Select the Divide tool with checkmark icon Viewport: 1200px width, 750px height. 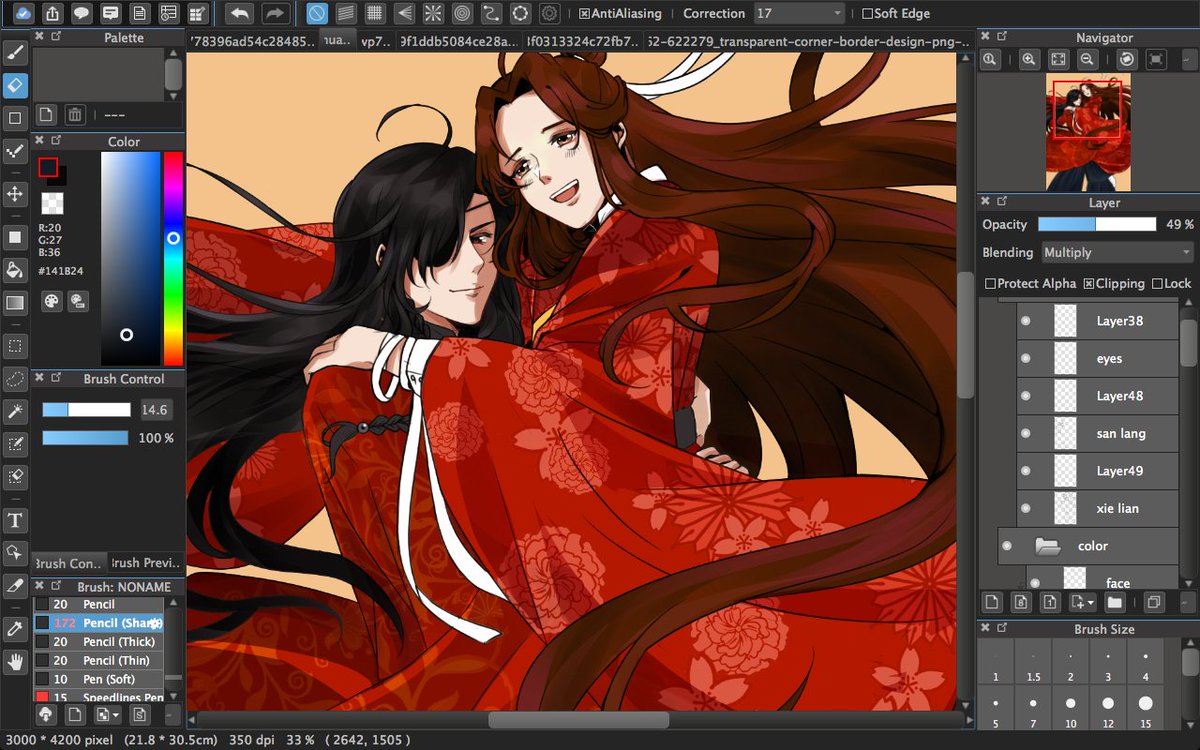[15, 150]
